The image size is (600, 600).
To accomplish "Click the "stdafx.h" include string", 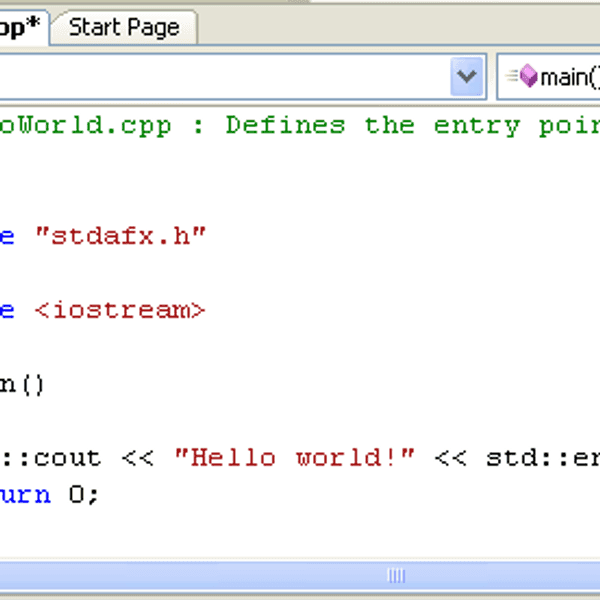I will click(x=121, y=236).
